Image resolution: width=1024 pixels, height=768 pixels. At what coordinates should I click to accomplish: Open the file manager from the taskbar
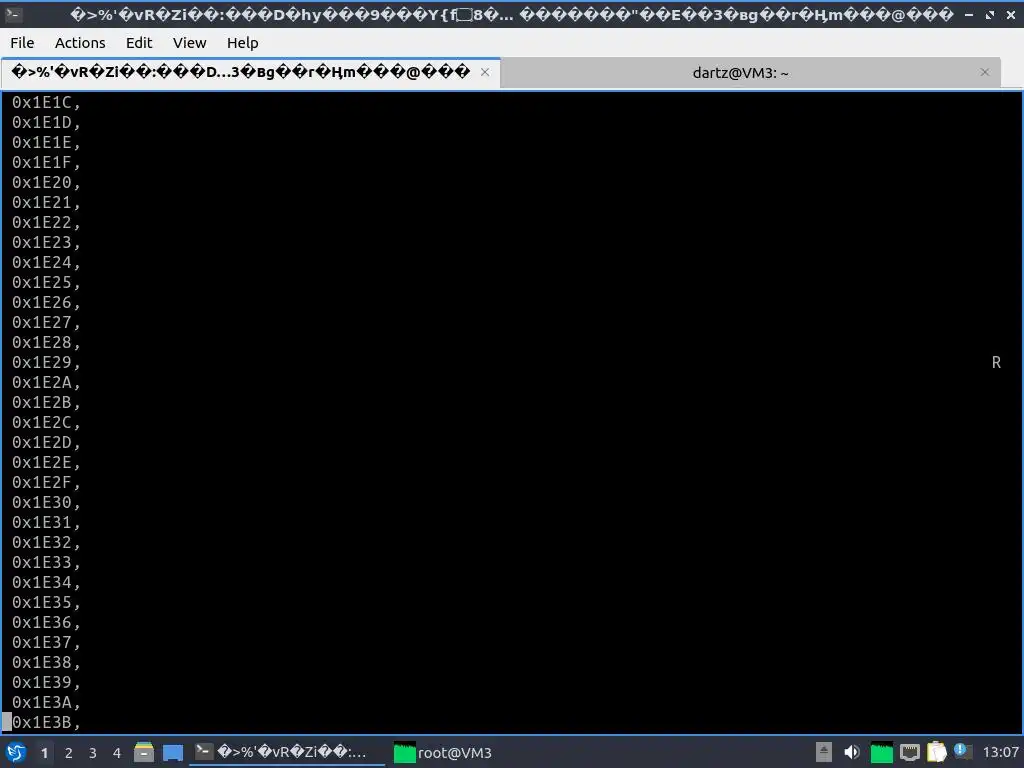pos(144,752)
